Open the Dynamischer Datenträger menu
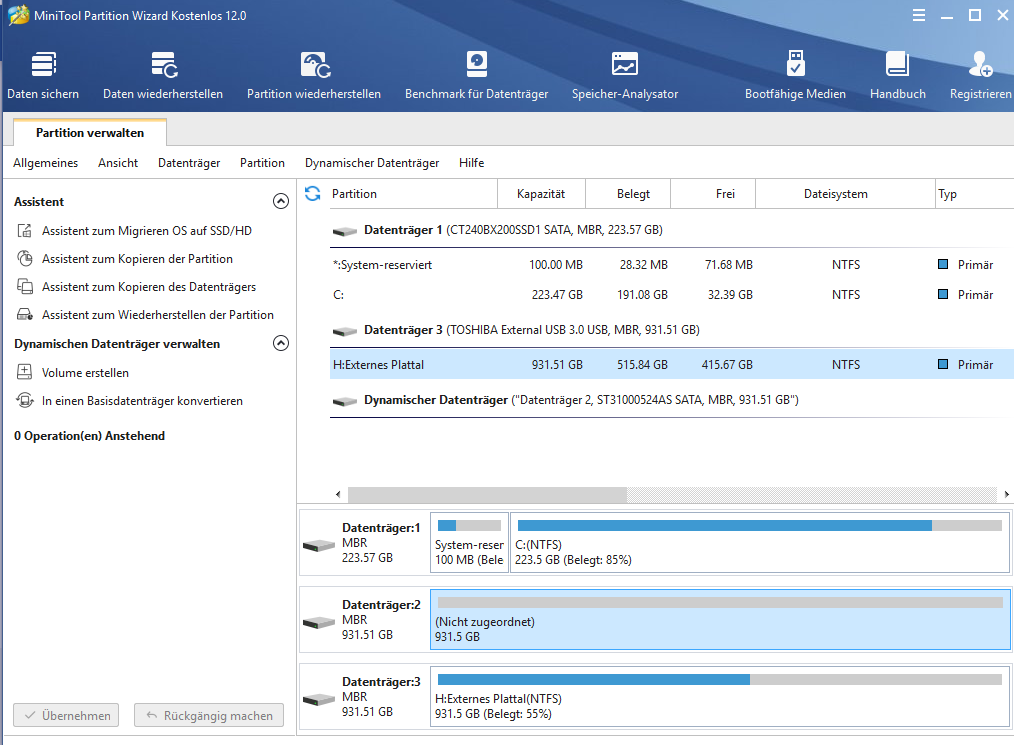 (372, 163)
